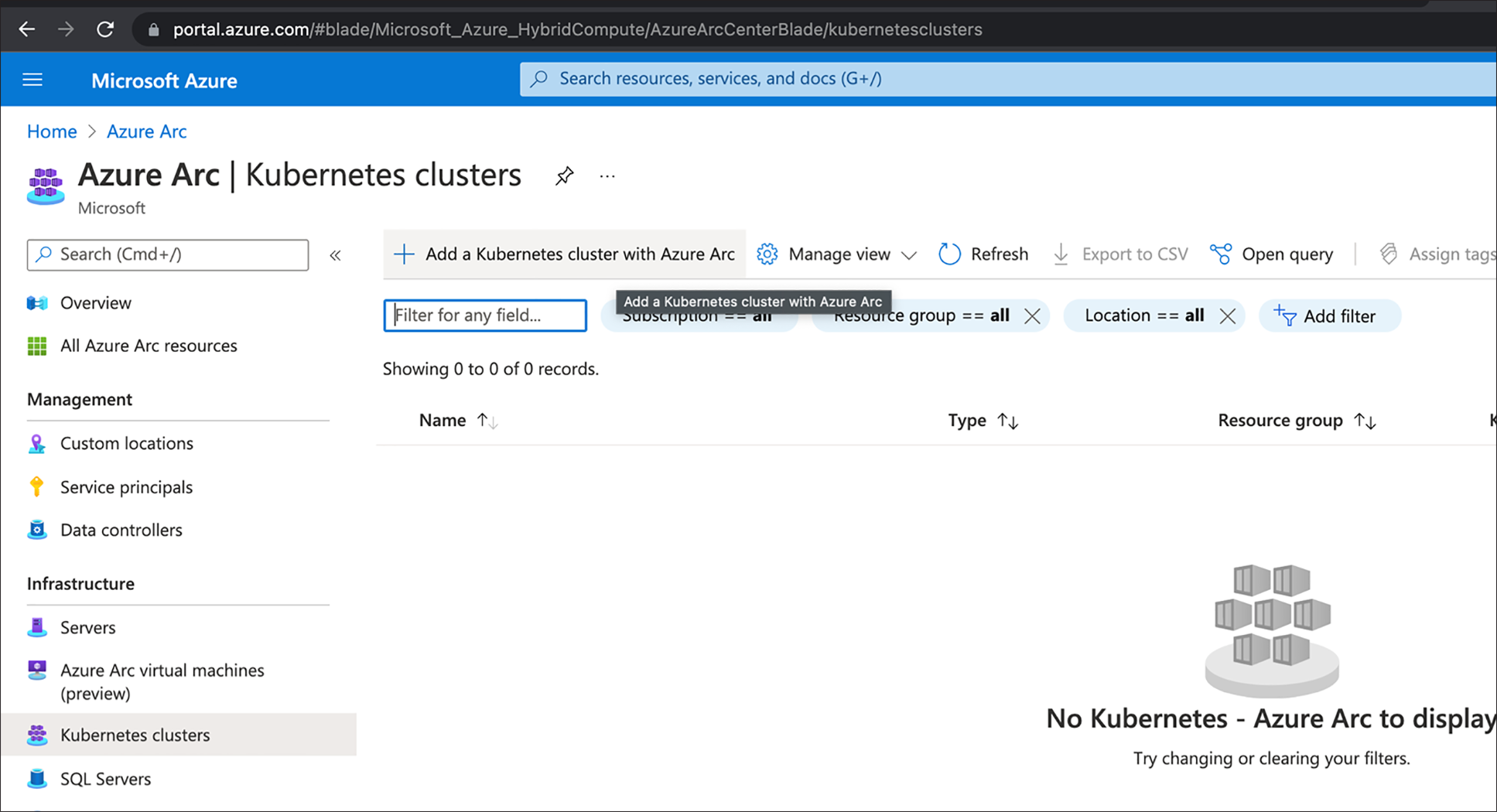Open the portal hamburger menu
Viewport: 1497px width, 812px height.
[x=32, y=79]
